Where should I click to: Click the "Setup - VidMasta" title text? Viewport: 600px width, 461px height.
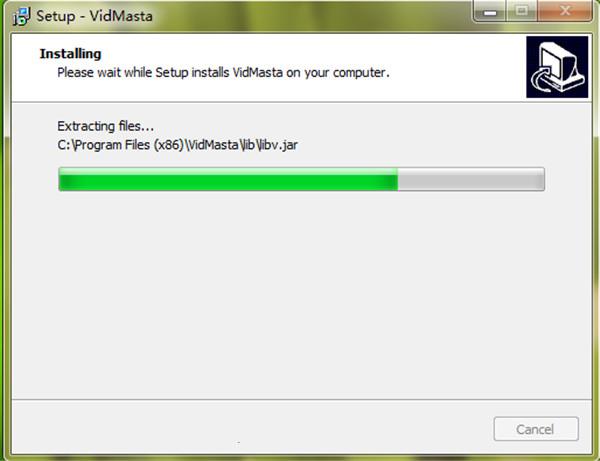(95, 16)
